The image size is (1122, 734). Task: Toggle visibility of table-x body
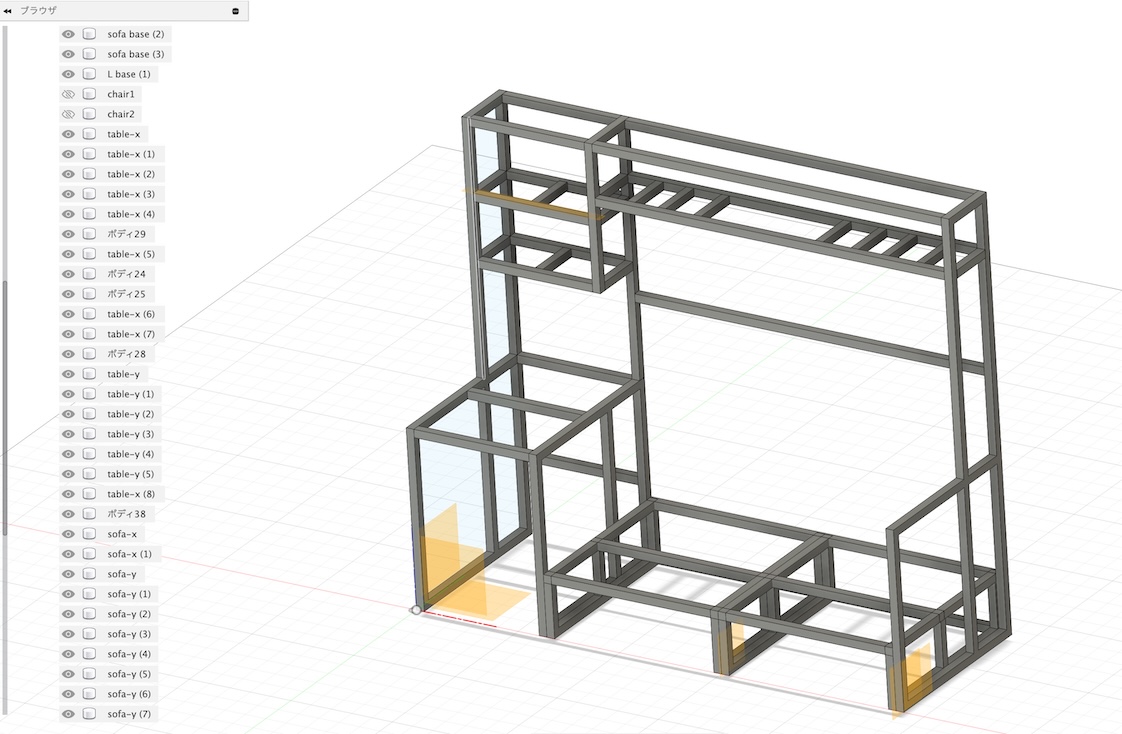68,134
